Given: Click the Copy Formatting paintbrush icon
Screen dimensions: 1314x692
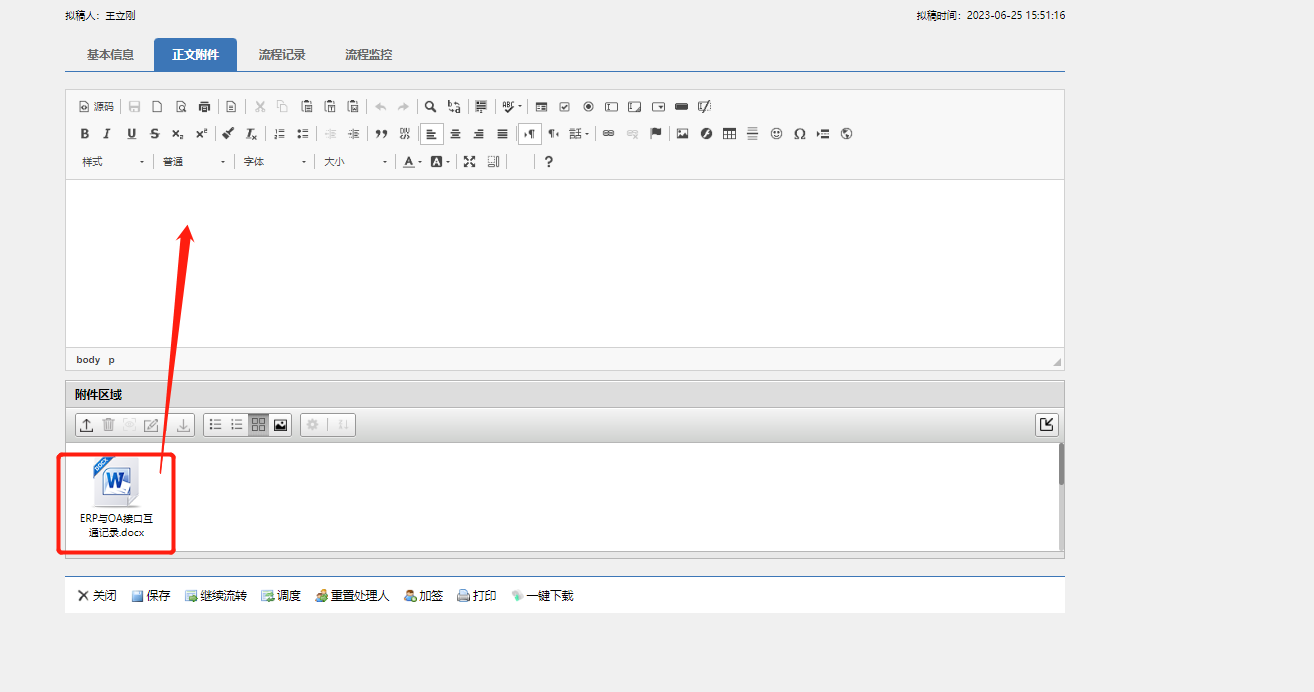Looking at the screenshot, I should [228, 133].
